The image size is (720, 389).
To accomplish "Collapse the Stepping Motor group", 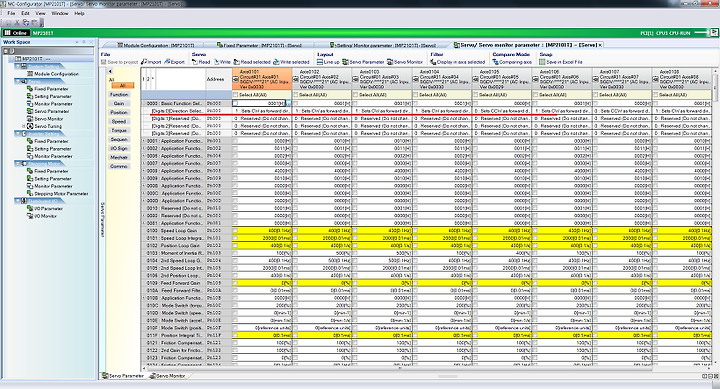I will pos(17,163).
